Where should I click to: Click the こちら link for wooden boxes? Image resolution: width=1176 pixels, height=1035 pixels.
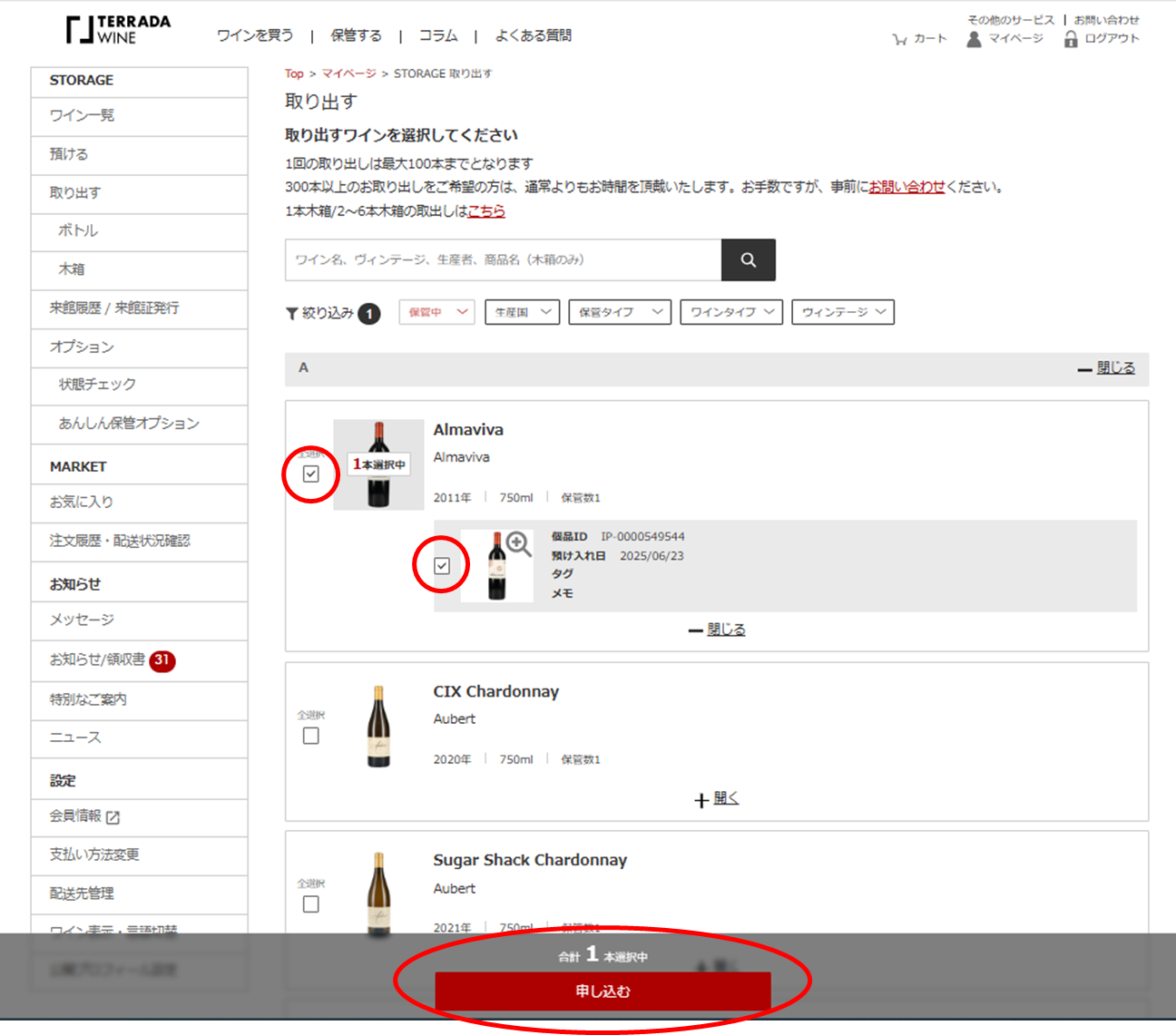point(486,211)
